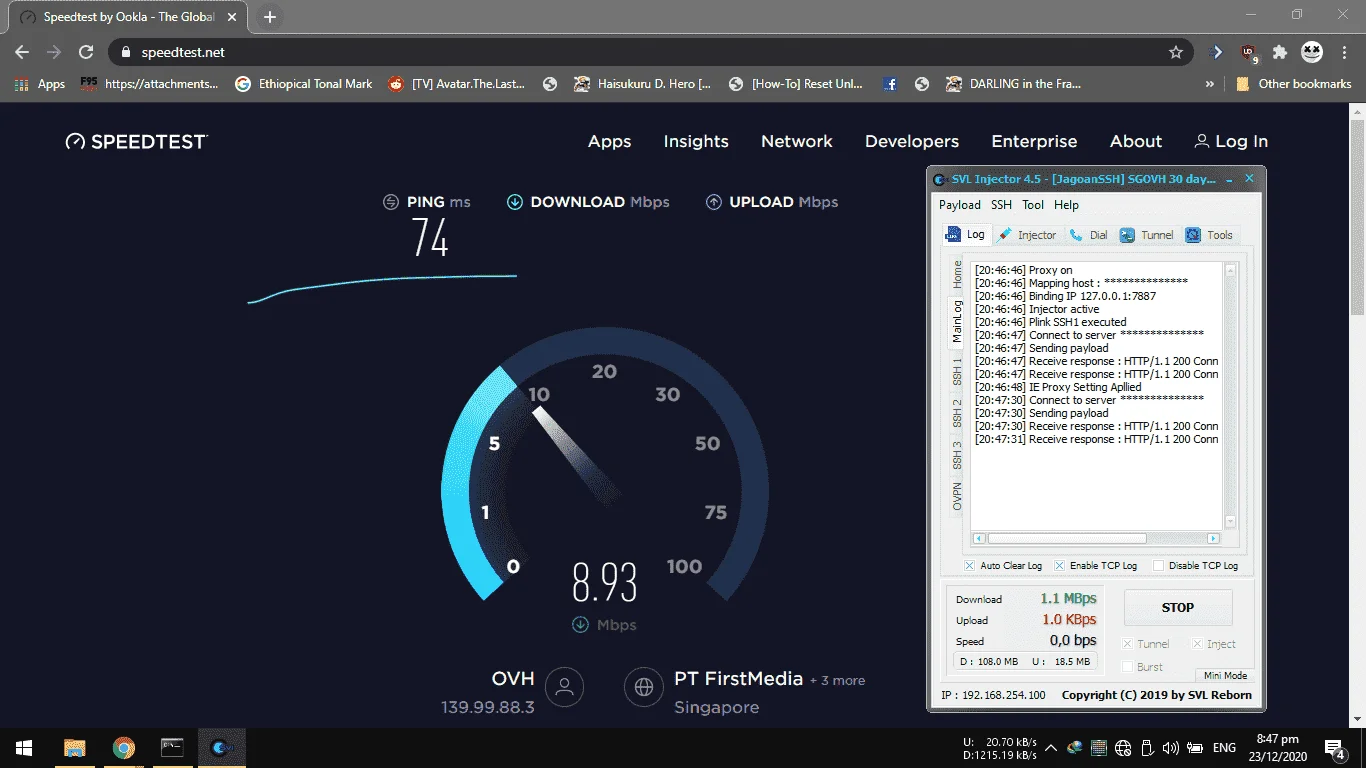
Task: Open the Apps link on Speedtest
Action: tap(609, 141)
